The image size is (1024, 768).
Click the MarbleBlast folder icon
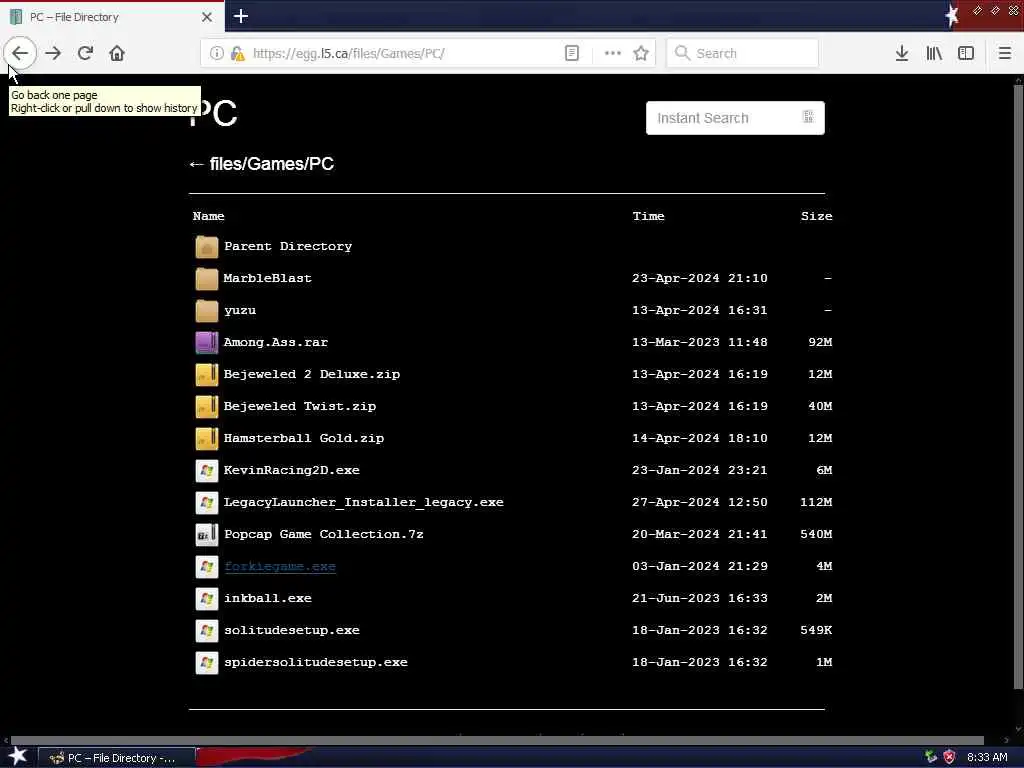206,279
